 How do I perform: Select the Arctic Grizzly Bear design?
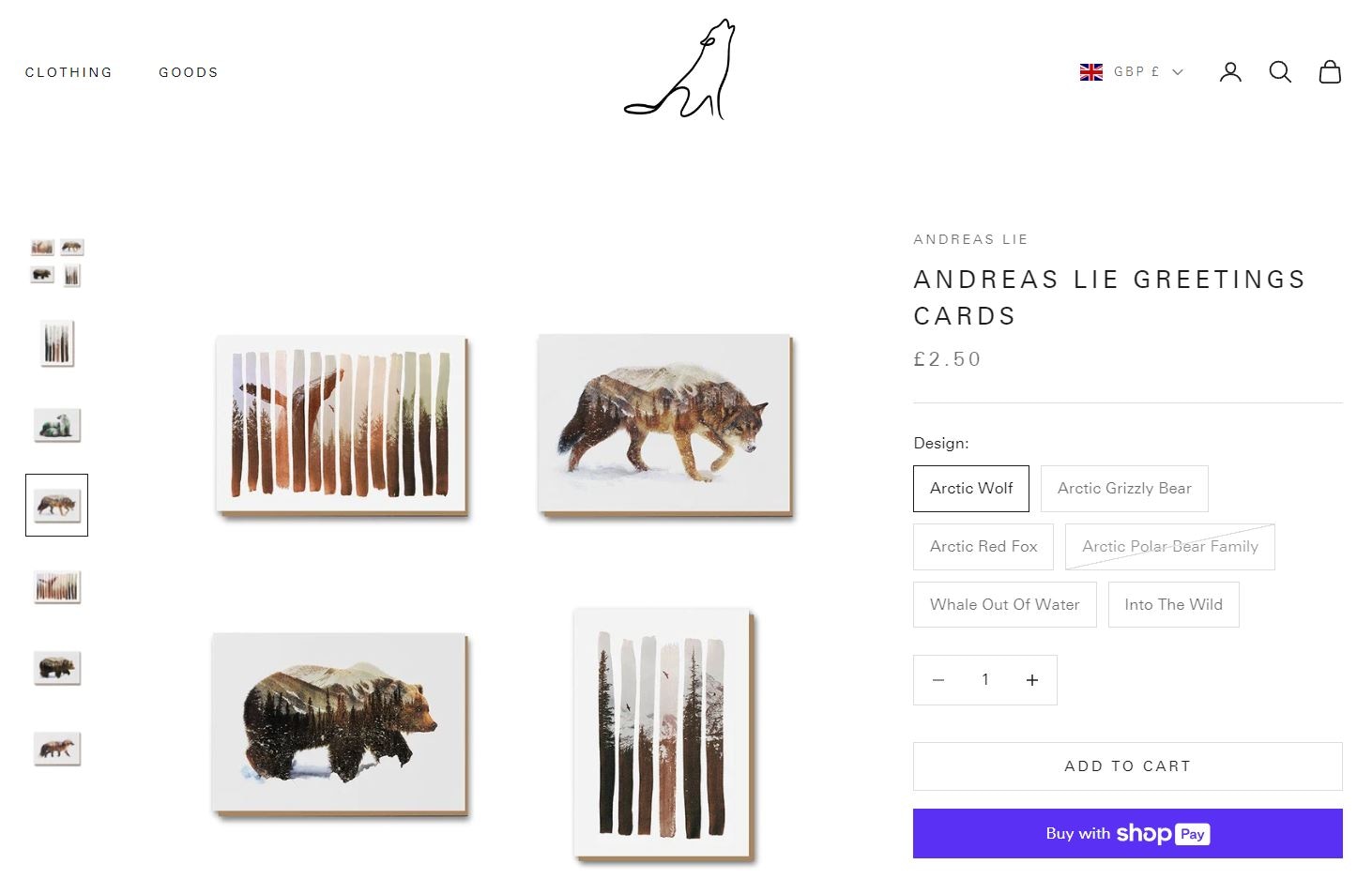click(1124, 489)
